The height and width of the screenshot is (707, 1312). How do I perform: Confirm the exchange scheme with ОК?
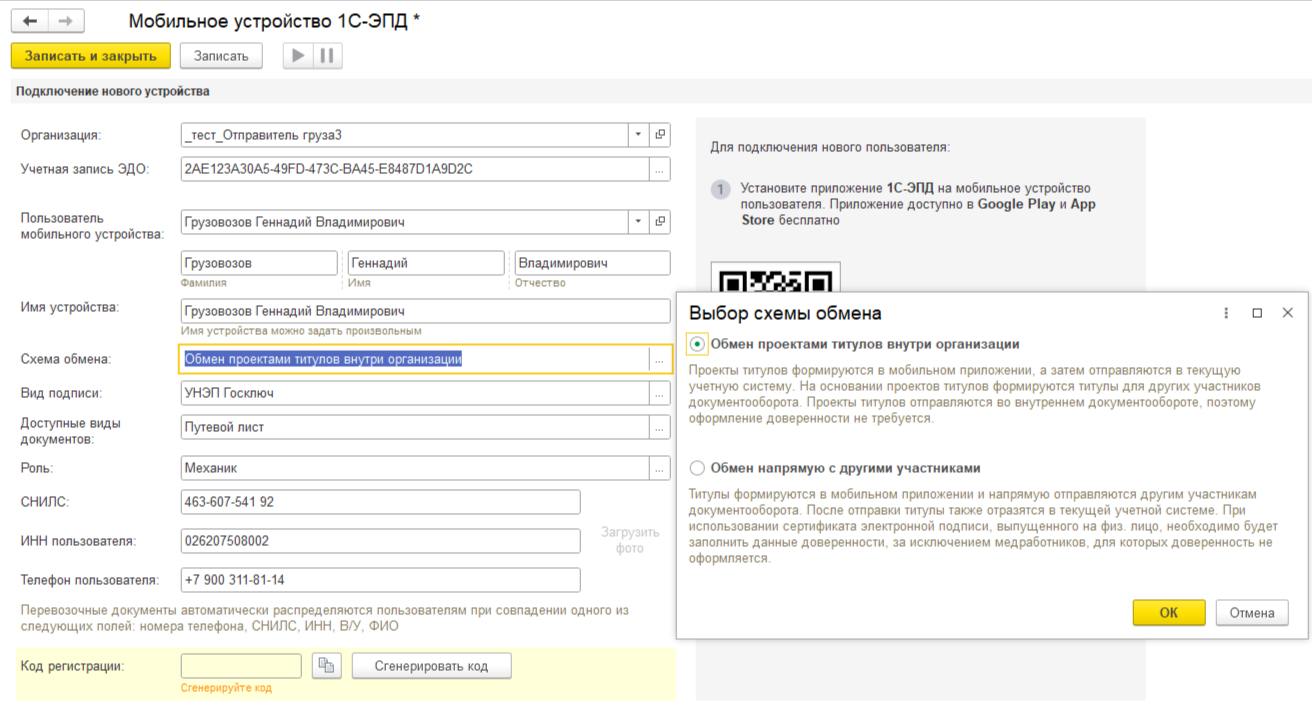coord(1168,613)
